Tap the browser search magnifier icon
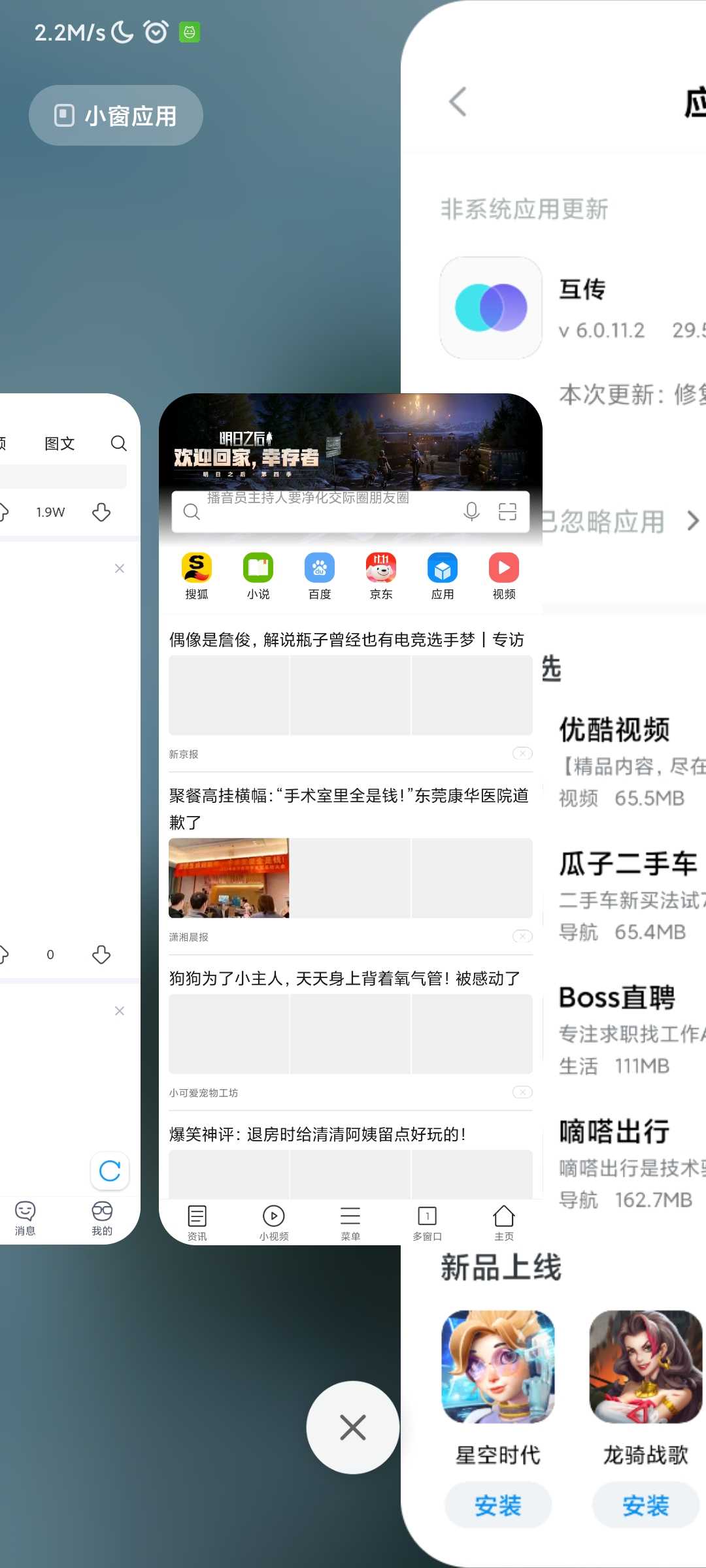 tap(192, 512)
